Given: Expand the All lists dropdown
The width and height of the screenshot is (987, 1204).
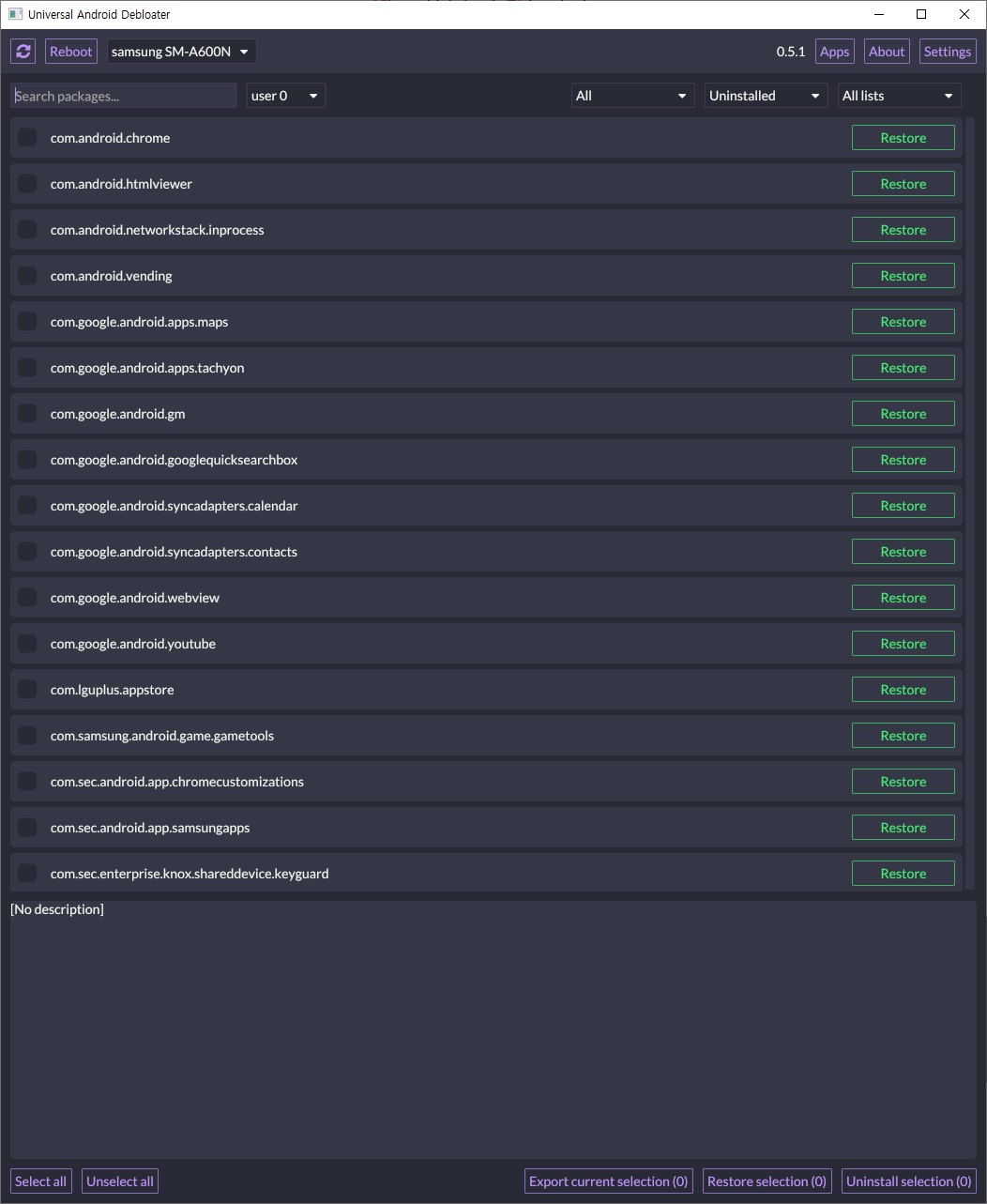Looking at the screenshot, I should [899, 96].
